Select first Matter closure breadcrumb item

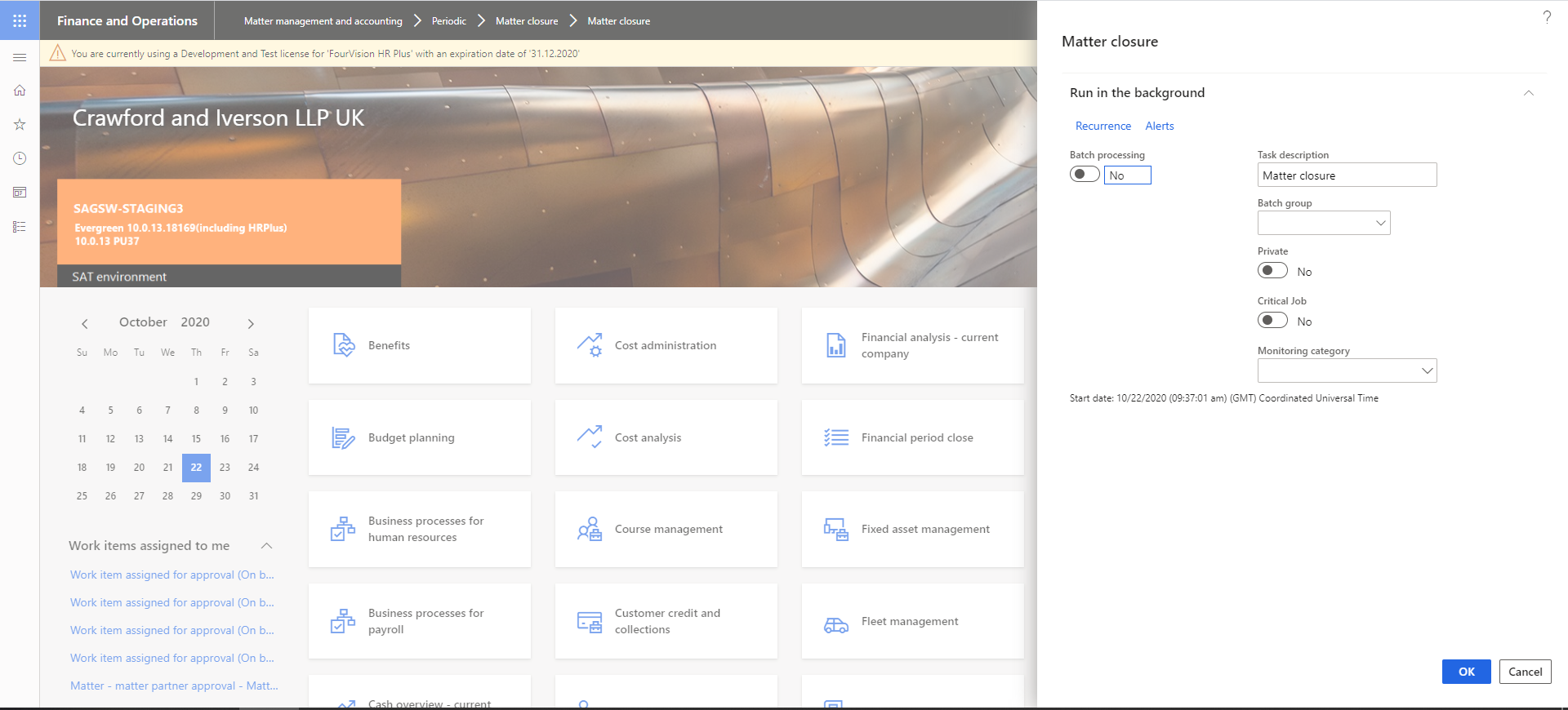point(527,21)
